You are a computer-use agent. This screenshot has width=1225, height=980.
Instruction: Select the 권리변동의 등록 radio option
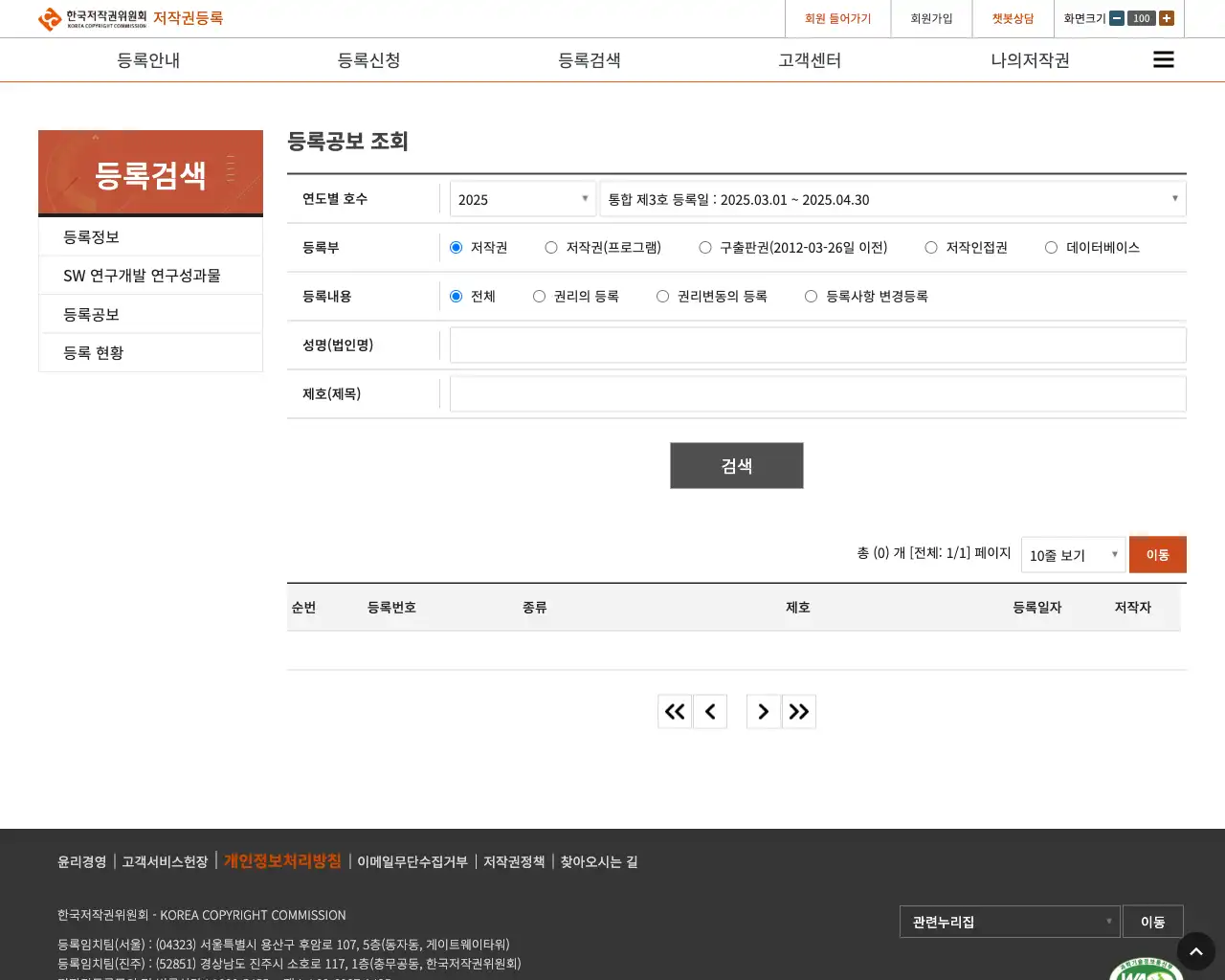coord(663,297)
